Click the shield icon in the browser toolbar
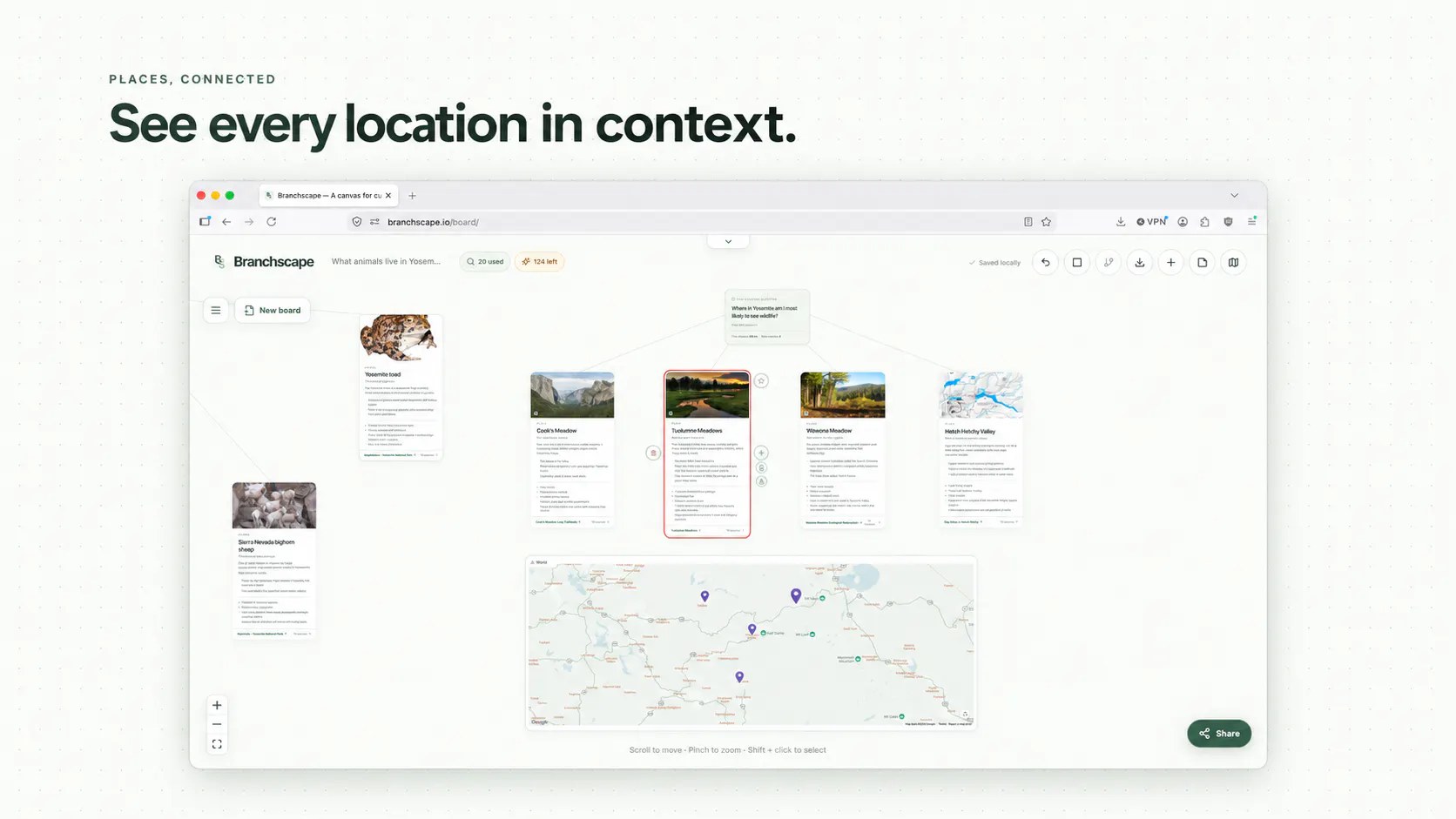This screenshot has width=1456, height=819. click(1228, 222)
